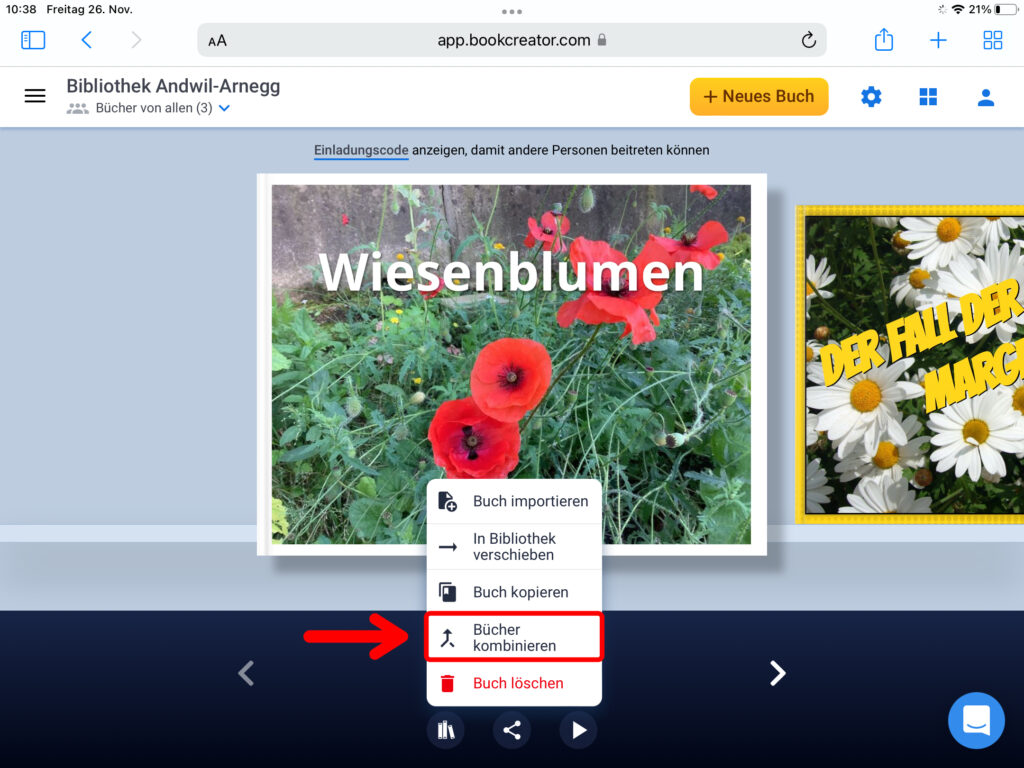Share the Wiesenblumen book
The image size is (1024, 768).
512,730
